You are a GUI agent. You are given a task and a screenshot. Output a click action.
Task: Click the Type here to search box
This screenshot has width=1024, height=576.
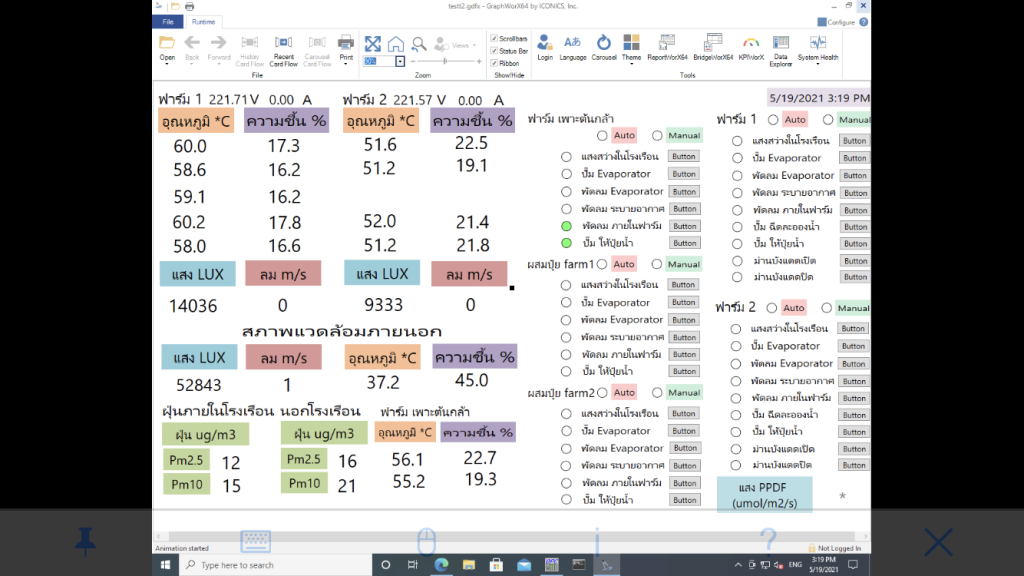(275, 565)
